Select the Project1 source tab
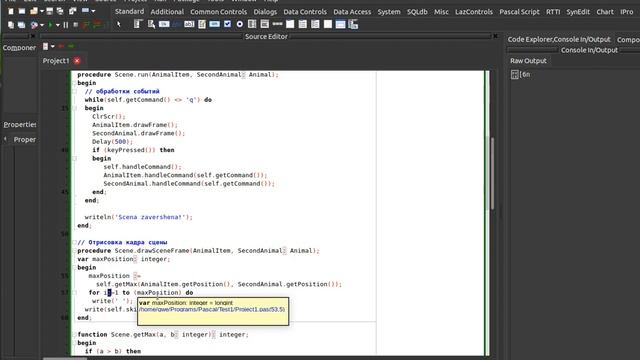 56,61
